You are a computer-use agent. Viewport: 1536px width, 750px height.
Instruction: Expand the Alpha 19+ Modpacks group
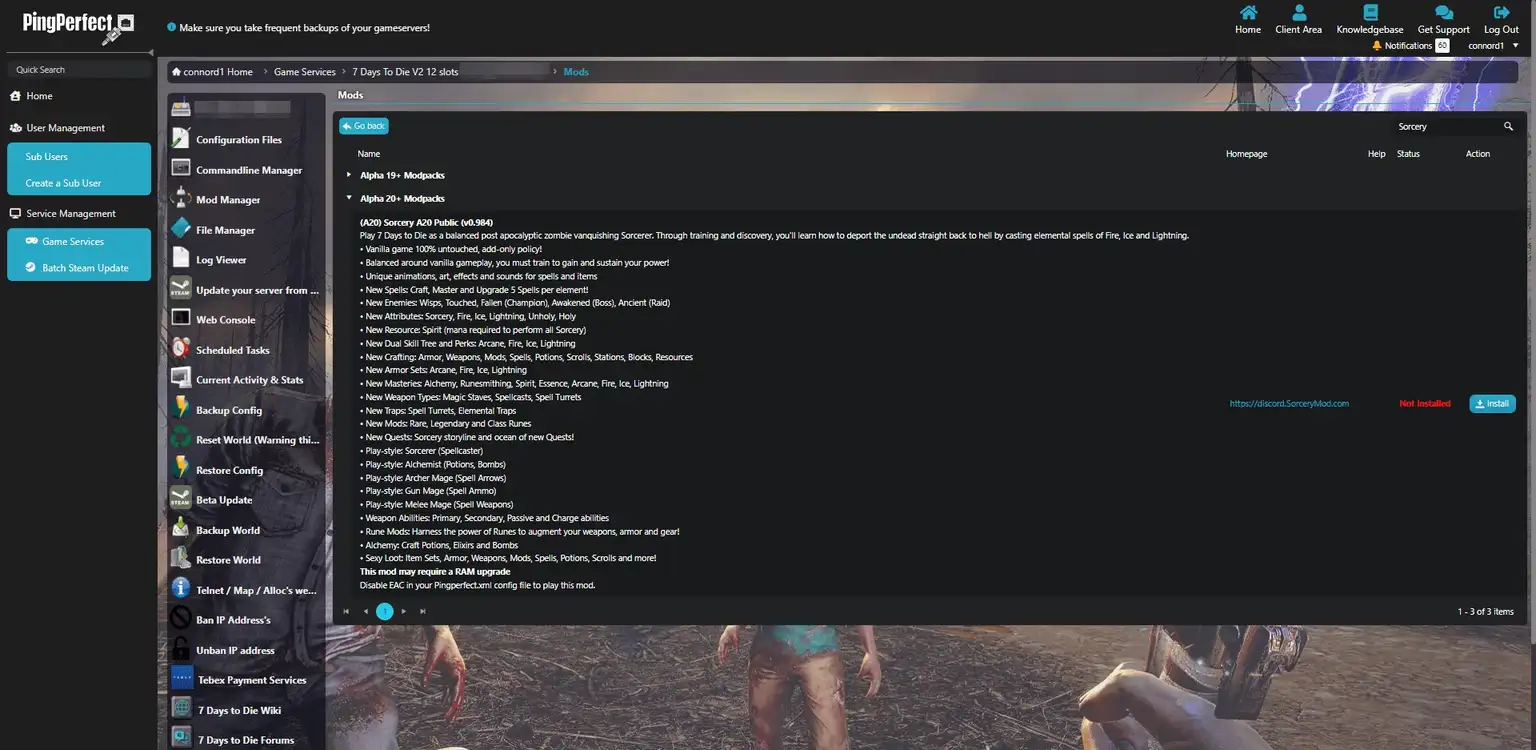(x=349, y=175)
